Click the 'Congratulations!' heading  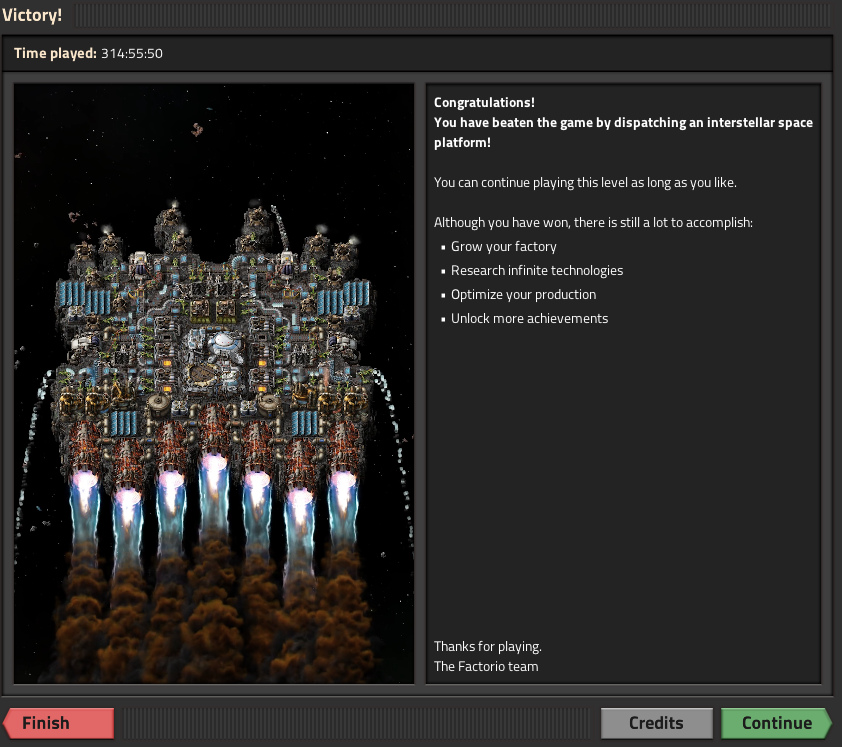[x=484, y=103]
